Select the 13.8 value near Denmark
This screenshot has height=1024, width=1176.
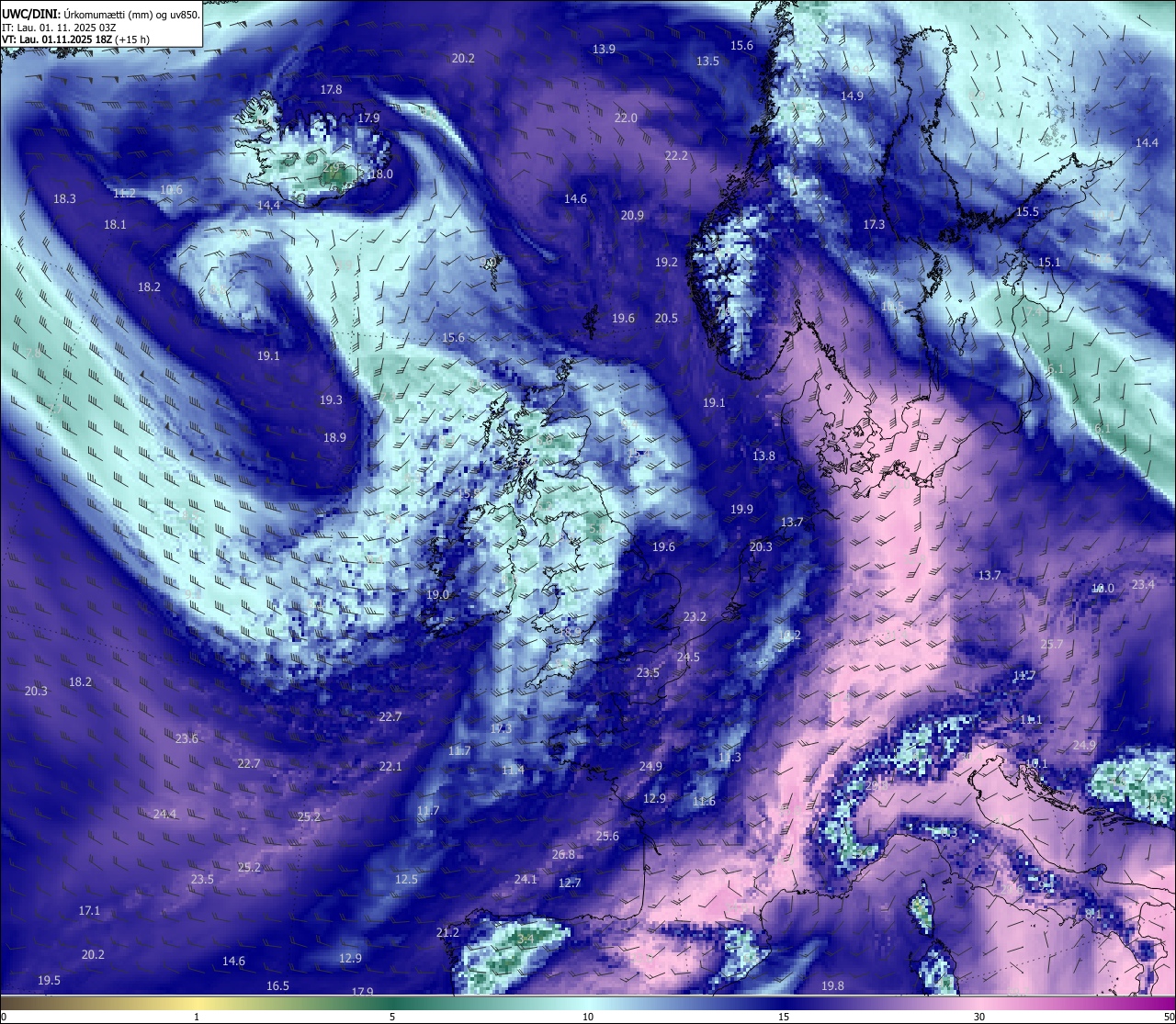763,456
